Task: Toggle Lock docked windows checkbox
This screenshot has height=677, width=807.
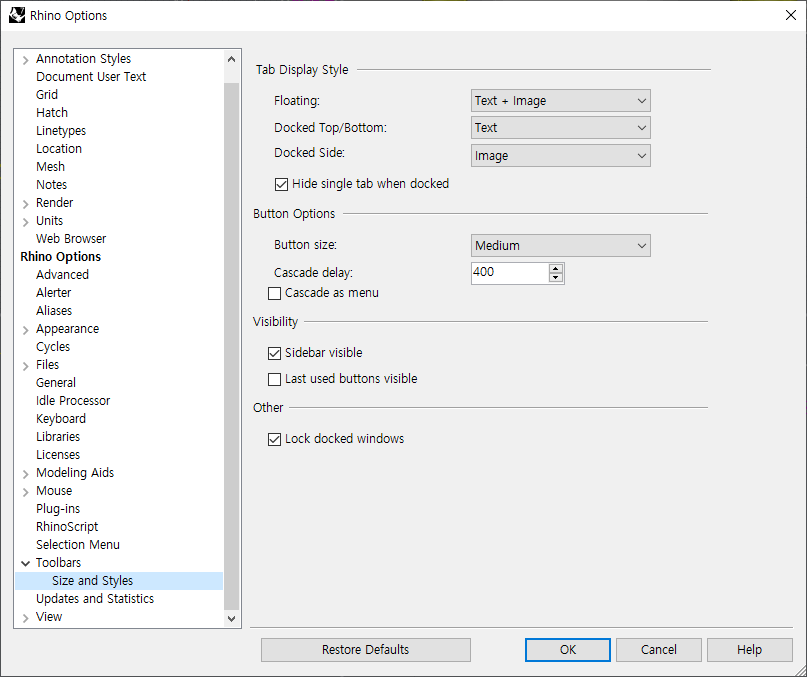Action: (274, 439)
